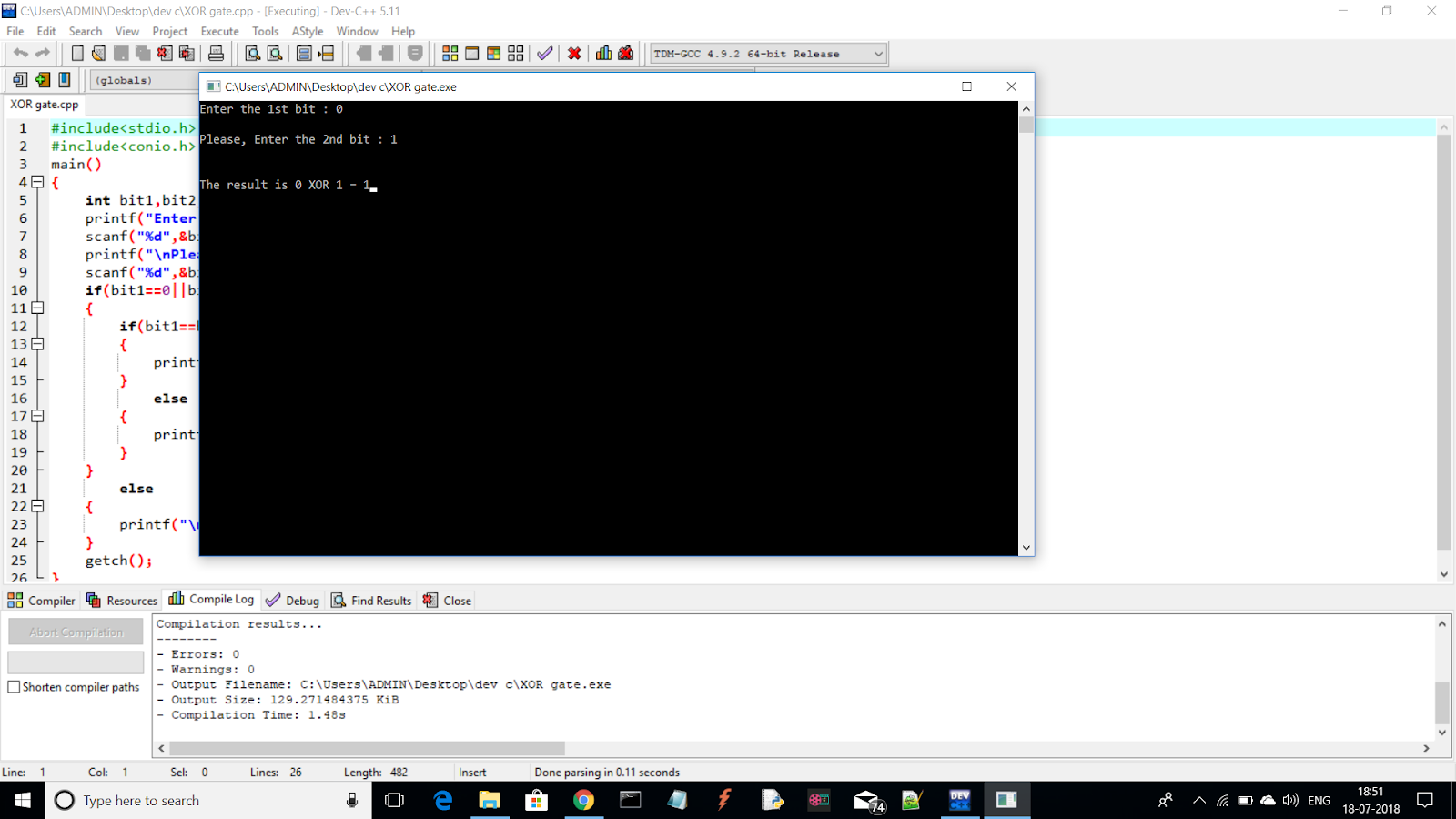Click the Type here to search field
The height and width of the screenshot is (819, 1456).
182,800
